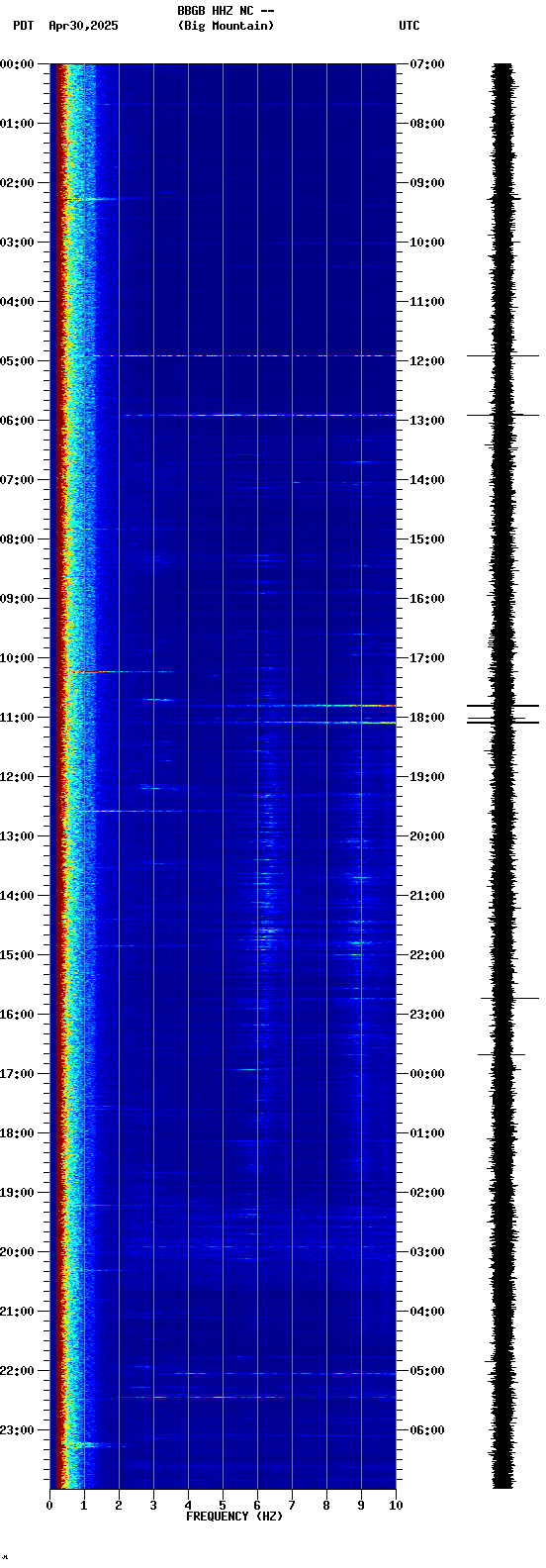Screen dimensions: 546x1568
Task: Click the PDT axis label 03:00
Action: click(x=17, y=243)
